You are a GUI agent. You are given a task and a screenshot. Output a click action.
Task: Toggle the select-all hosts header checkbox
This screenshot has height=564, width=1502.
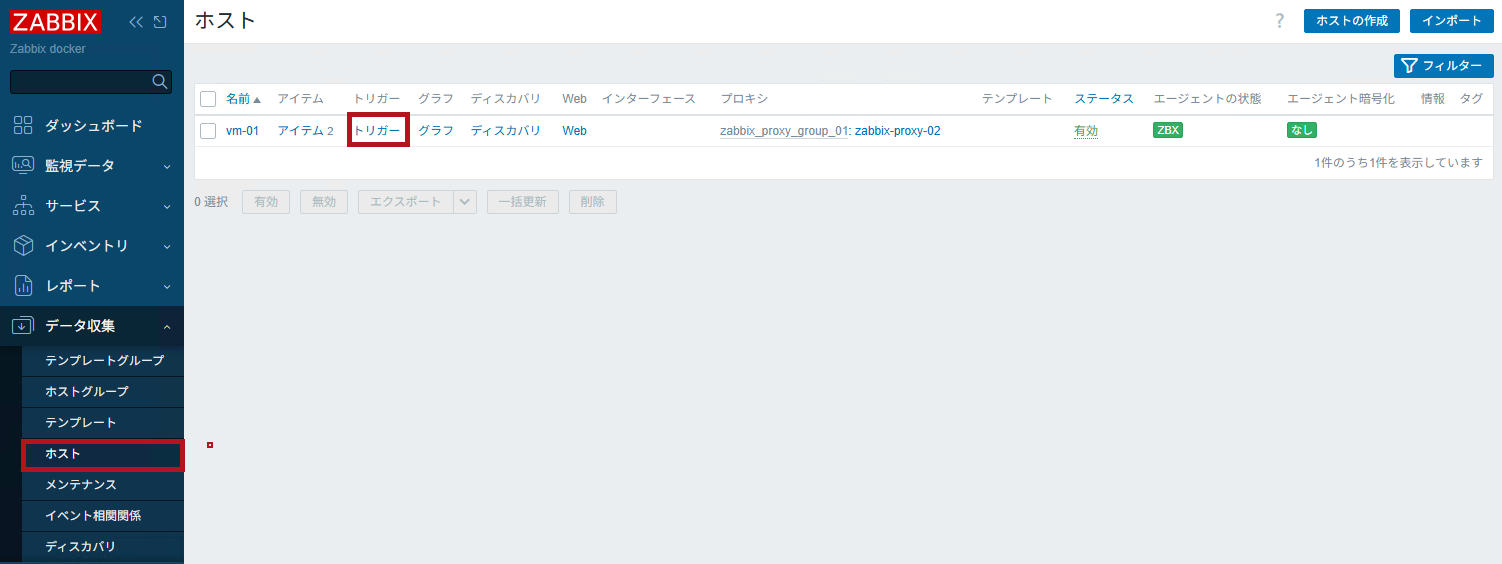[x=208, y=99]
